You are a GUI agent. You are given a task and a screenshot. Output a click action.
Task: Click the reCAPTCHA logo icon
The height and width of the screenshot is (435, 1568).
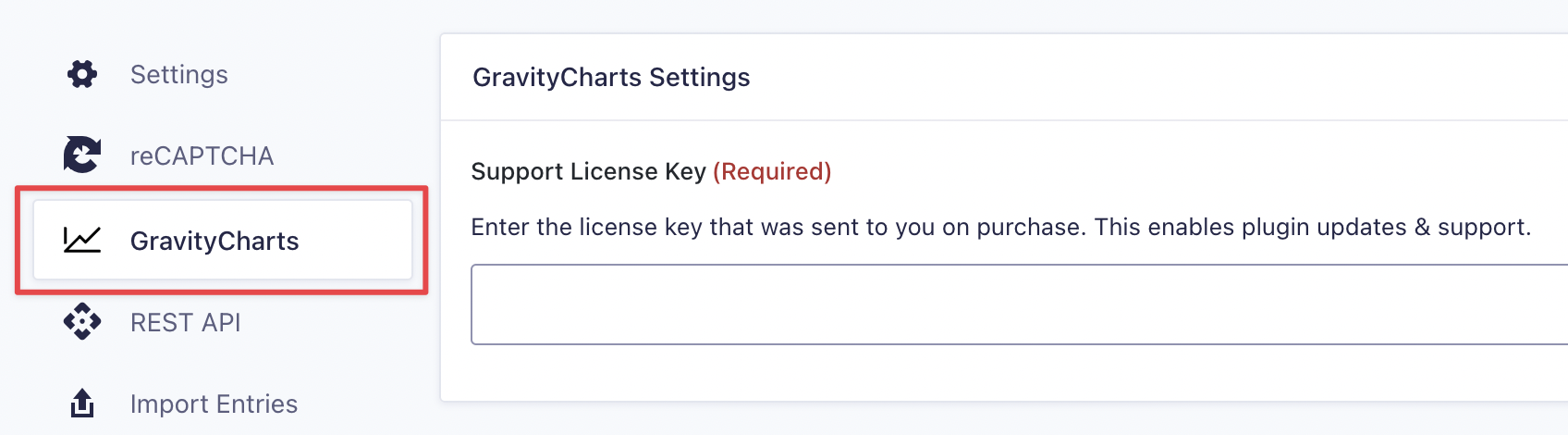pos(82,155)
